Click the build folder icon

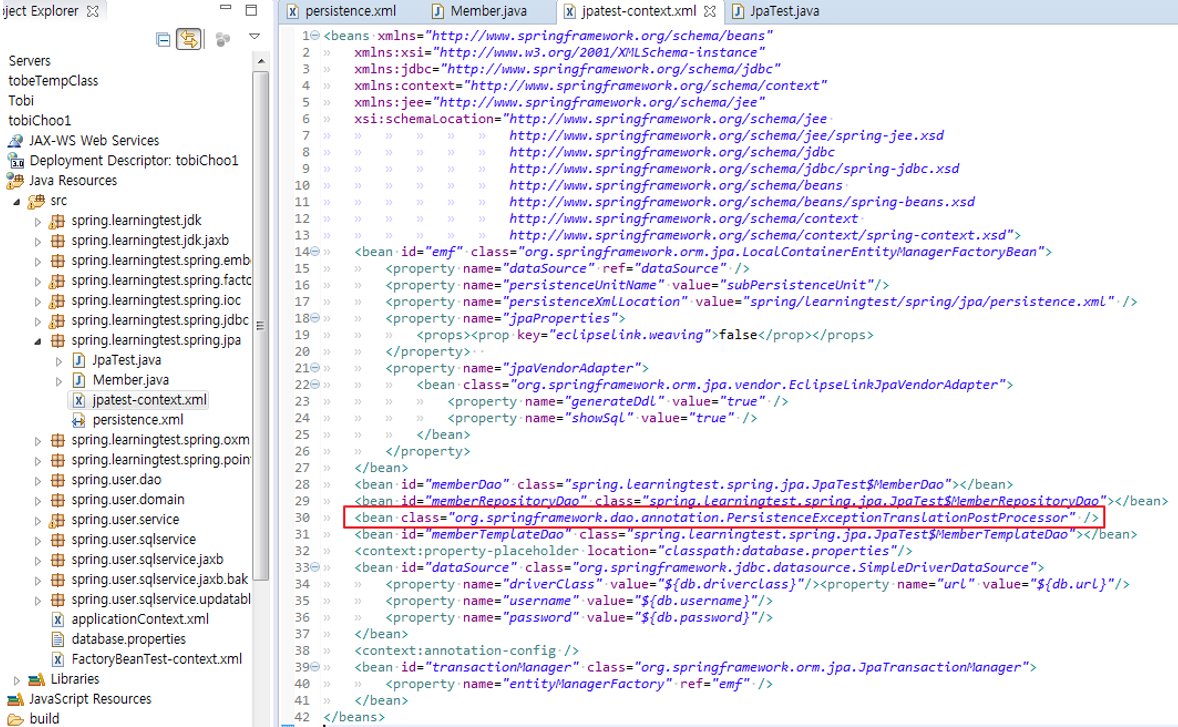pos(15,719)
